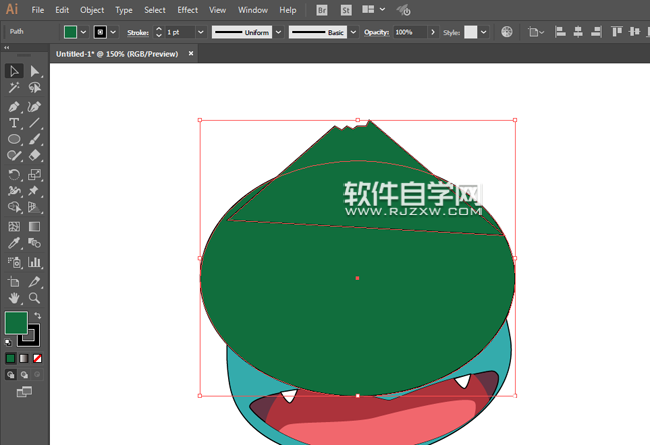Set paint type to Gradient
This screenshot has width=650, height=445.
[x=24, y=358]
